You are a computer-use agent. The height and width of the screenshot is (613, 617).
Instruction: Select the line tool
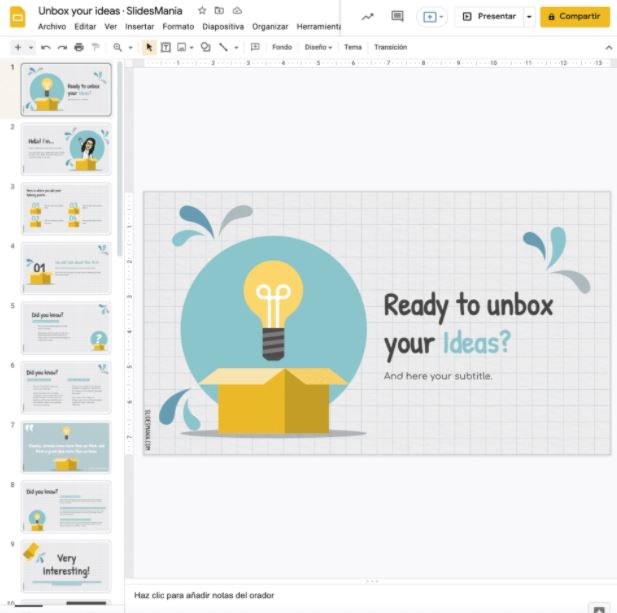click(x=223, y=47)
